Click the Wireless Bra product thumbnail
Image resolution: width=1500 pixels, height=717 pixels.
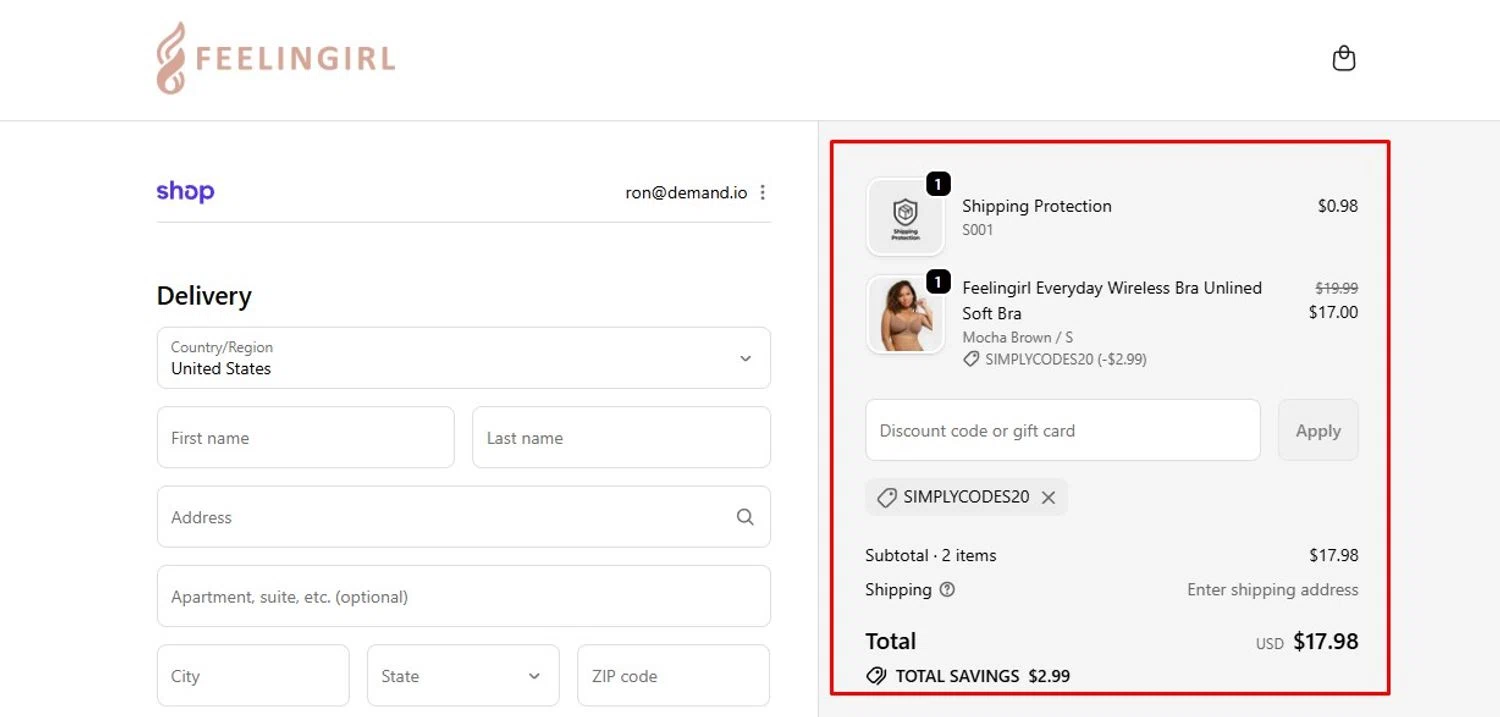click(x=906, y=315)
